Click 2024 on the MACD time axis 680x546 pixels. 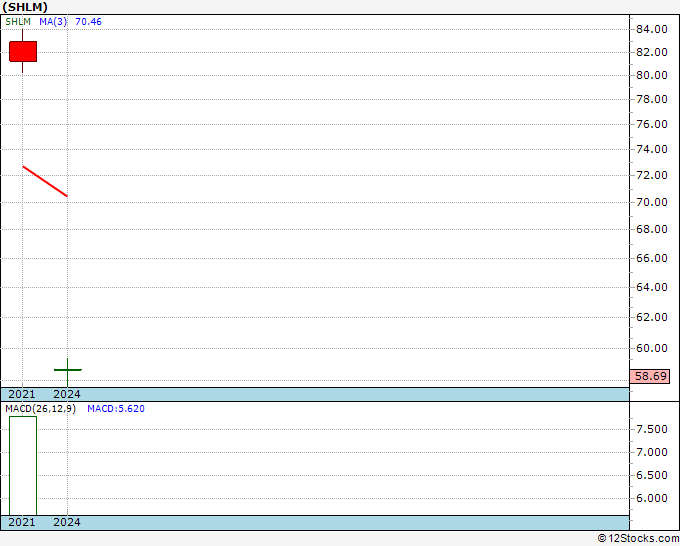pos(67,522)
